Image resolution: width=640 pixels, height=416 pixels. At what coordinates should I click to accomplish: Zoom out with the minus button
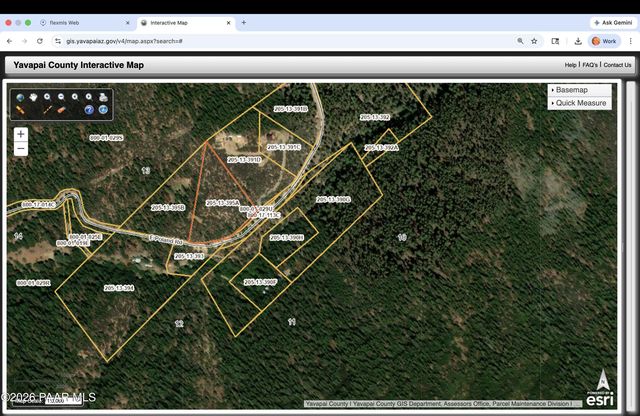coord(21,149)
